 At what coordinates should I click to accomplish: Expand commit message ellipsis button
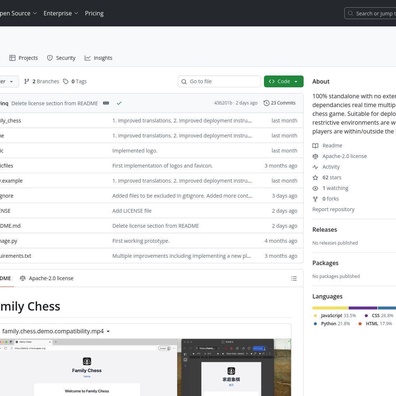pyautogui.click(x=106, y=103)
